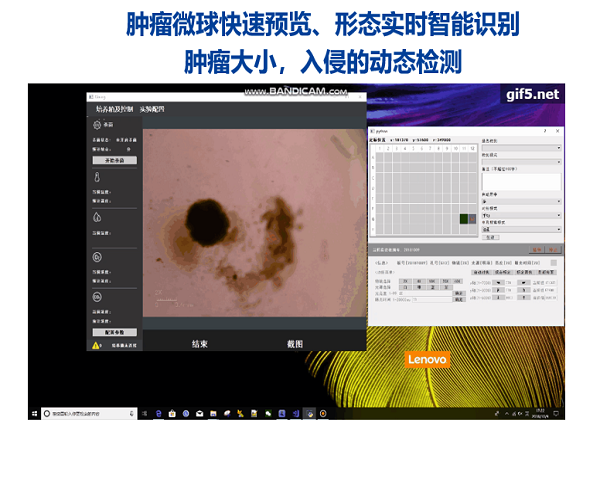Confirm the exposure time value
This screenshot has width=600, height=480.
pyautogui.click(x=459, y=299)
